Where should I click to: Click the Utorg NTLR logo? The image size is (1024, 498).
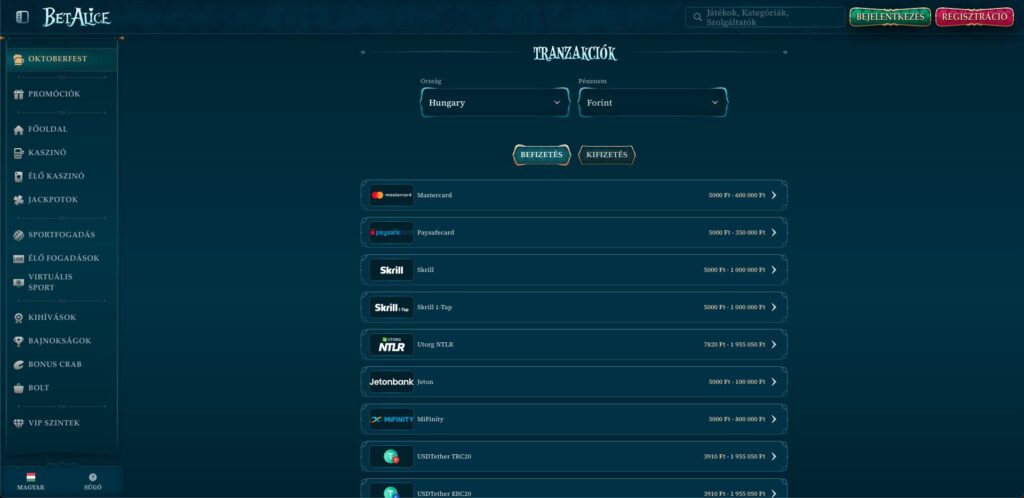pyautogui.click(x=391, y=344)
